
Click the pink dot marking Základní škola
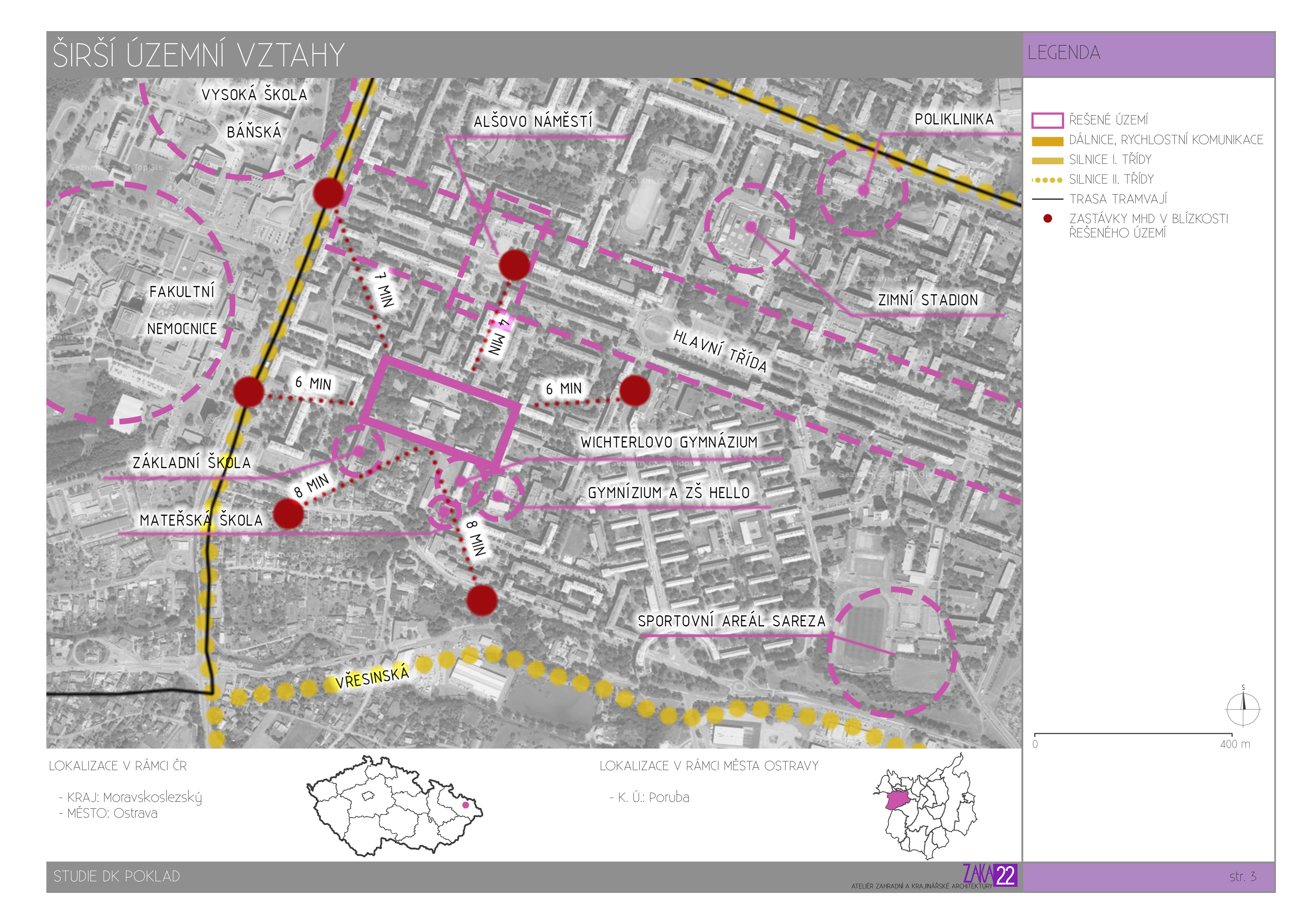[359, 451]
